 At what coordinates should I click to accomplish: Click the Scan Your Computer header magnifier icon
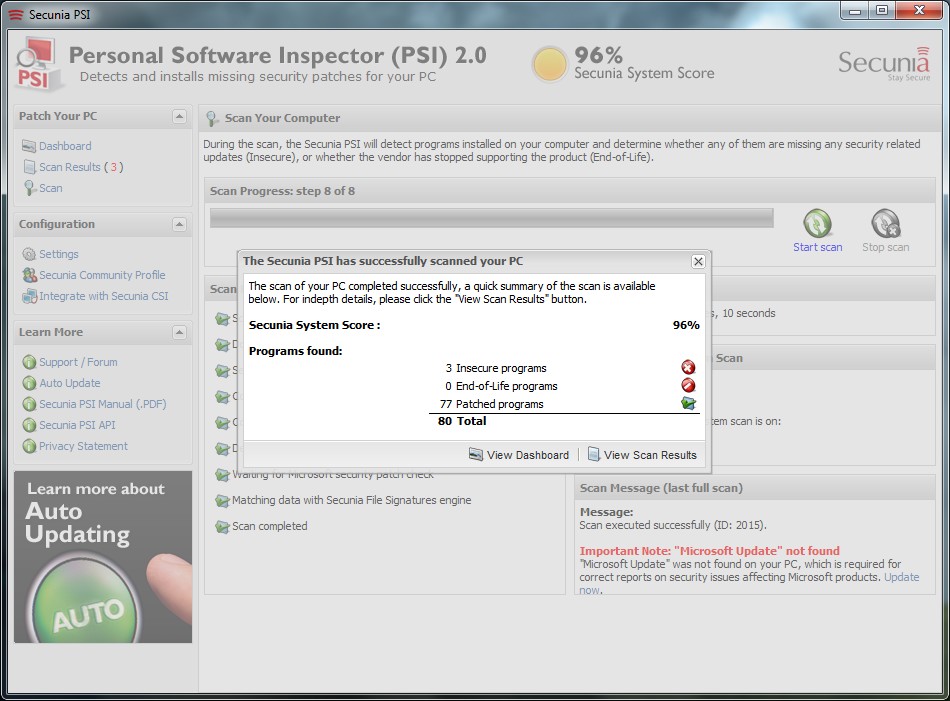(x=212, y=119)
